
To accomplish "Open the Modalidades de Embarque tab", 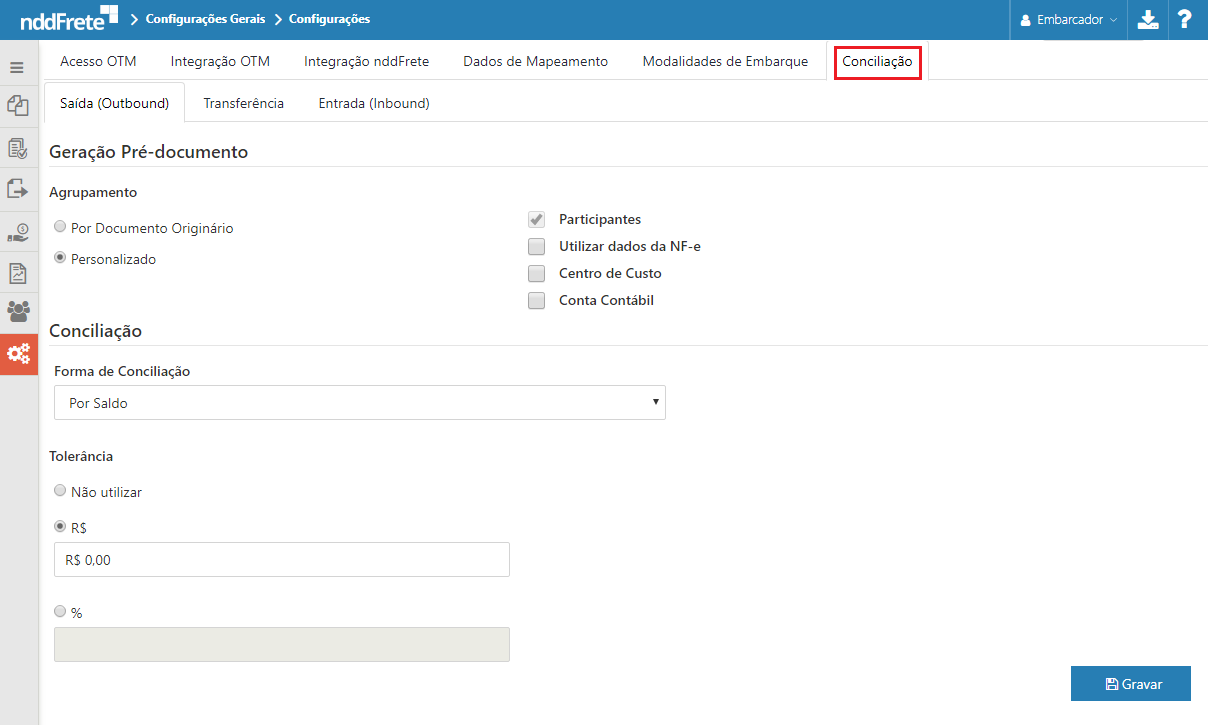I will (x=725, y=61).
